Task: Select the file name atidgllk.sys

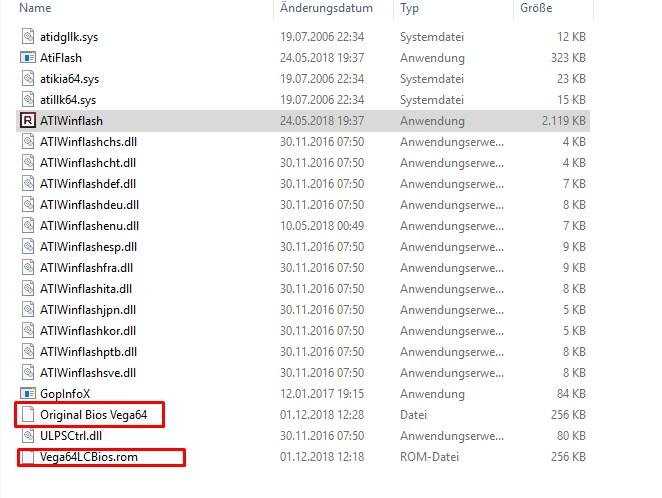Action: tap(69, 37)
